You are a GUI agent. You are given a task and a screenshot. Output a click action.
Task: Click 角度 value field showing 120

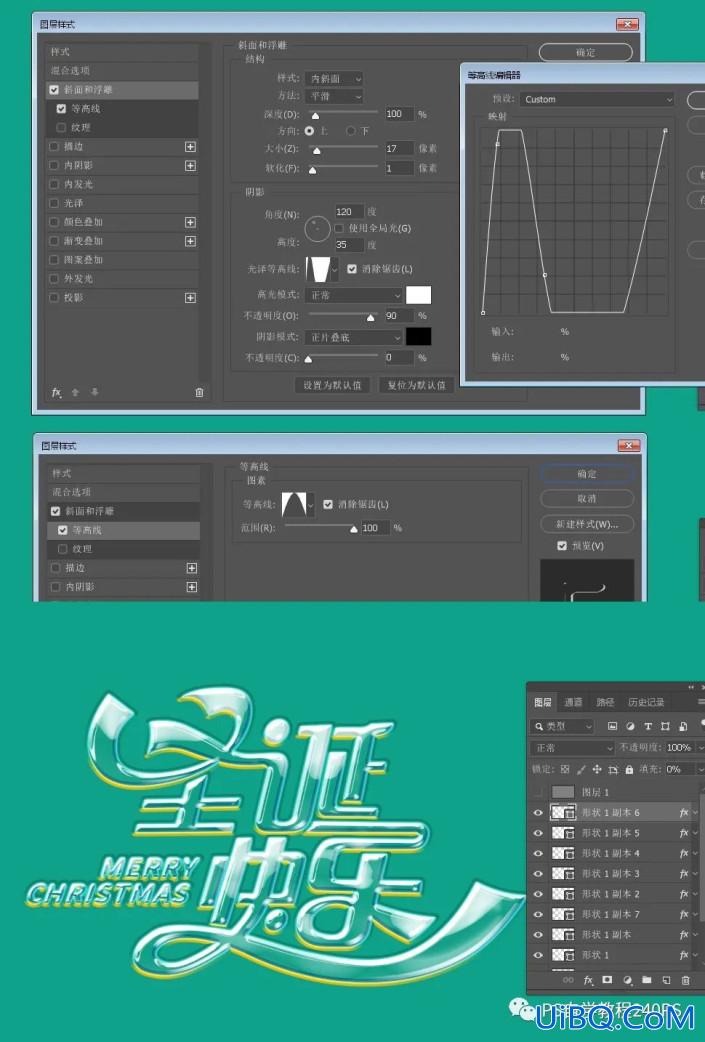[x=349, y=212]
